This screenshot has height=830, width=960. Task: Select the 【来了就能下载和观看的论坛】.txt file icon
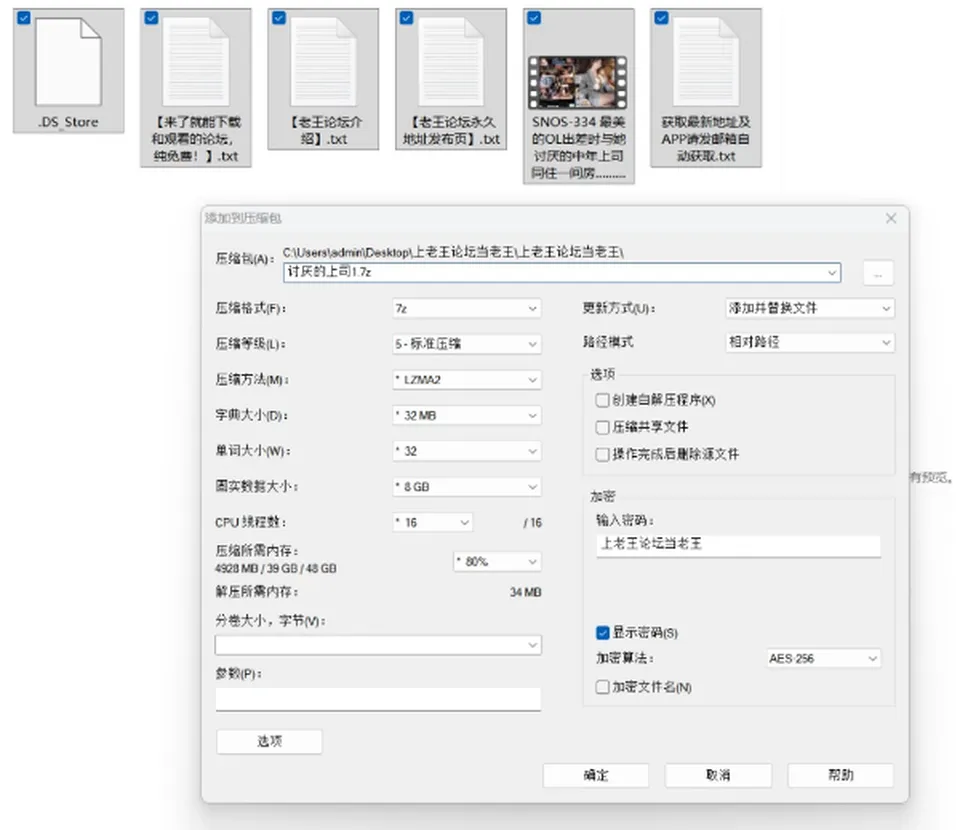point(196,62)
